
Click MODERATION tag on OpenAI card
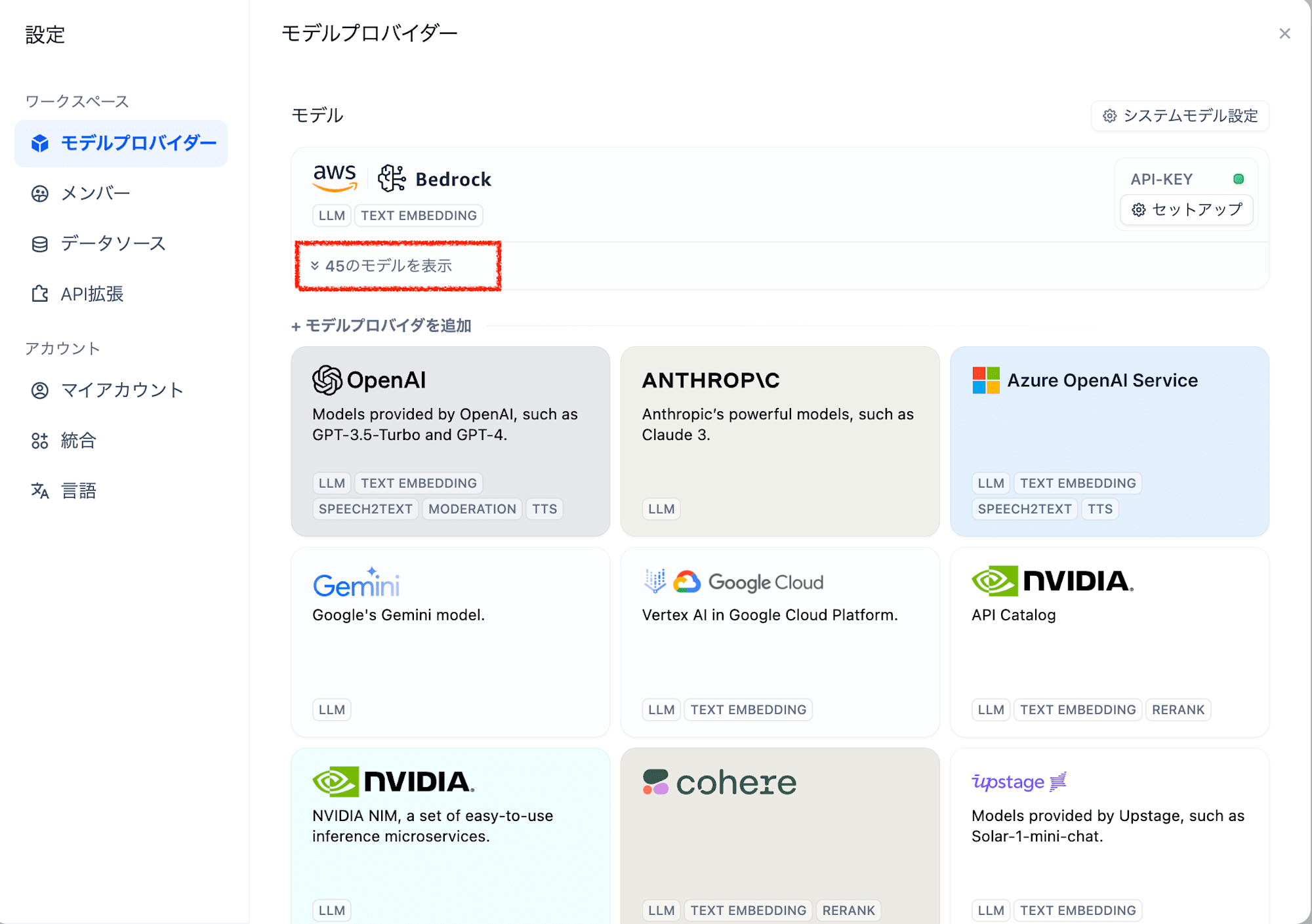472,509
